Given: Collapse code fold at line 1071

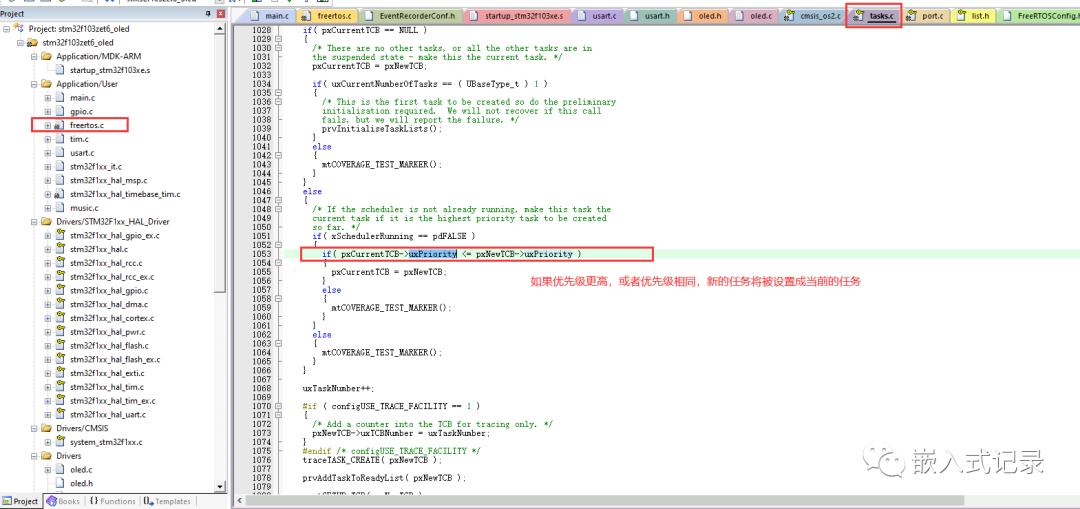Looking at the screenshot, I should click(x=278, y=415).
